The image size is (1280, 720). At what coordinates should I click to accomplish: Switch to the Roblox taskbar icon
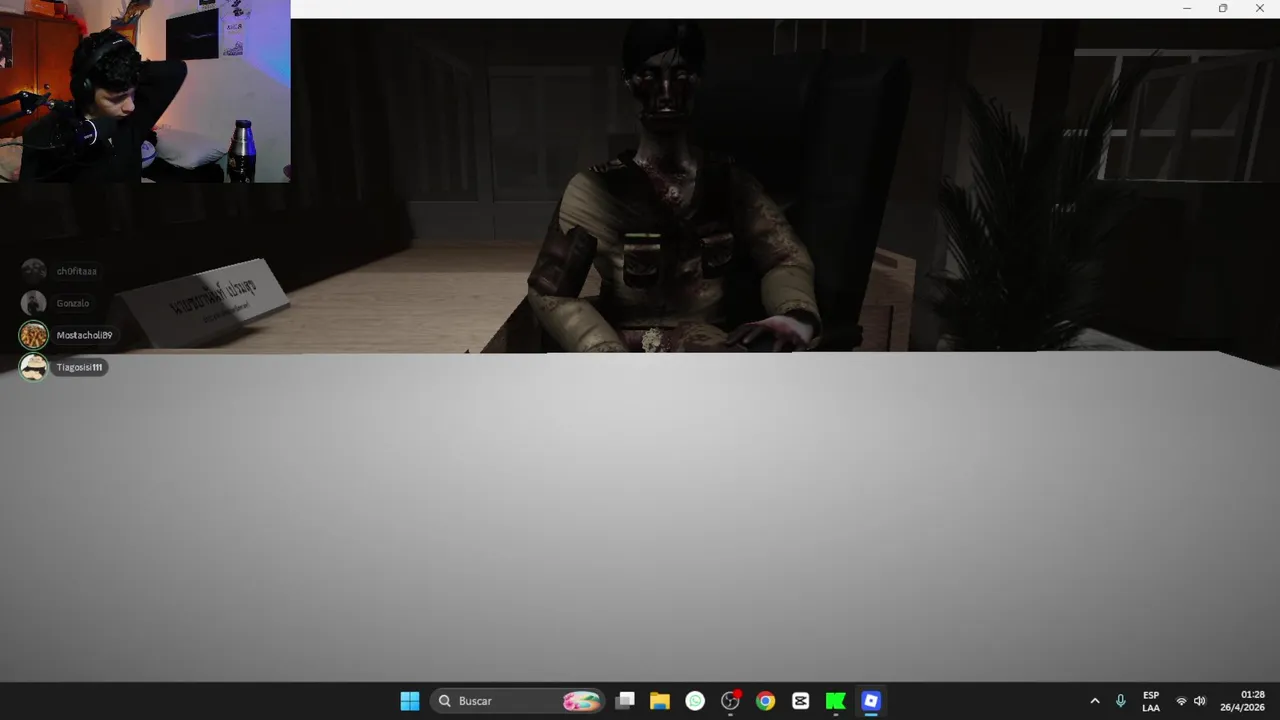(871, 701)
